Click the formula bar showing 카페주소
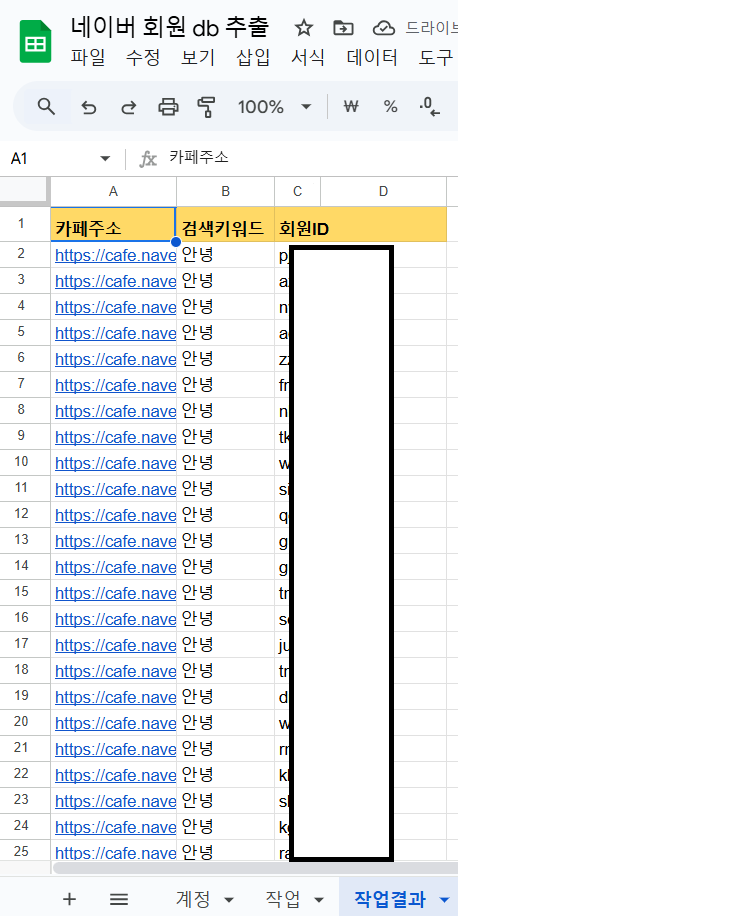 [312, 158]
